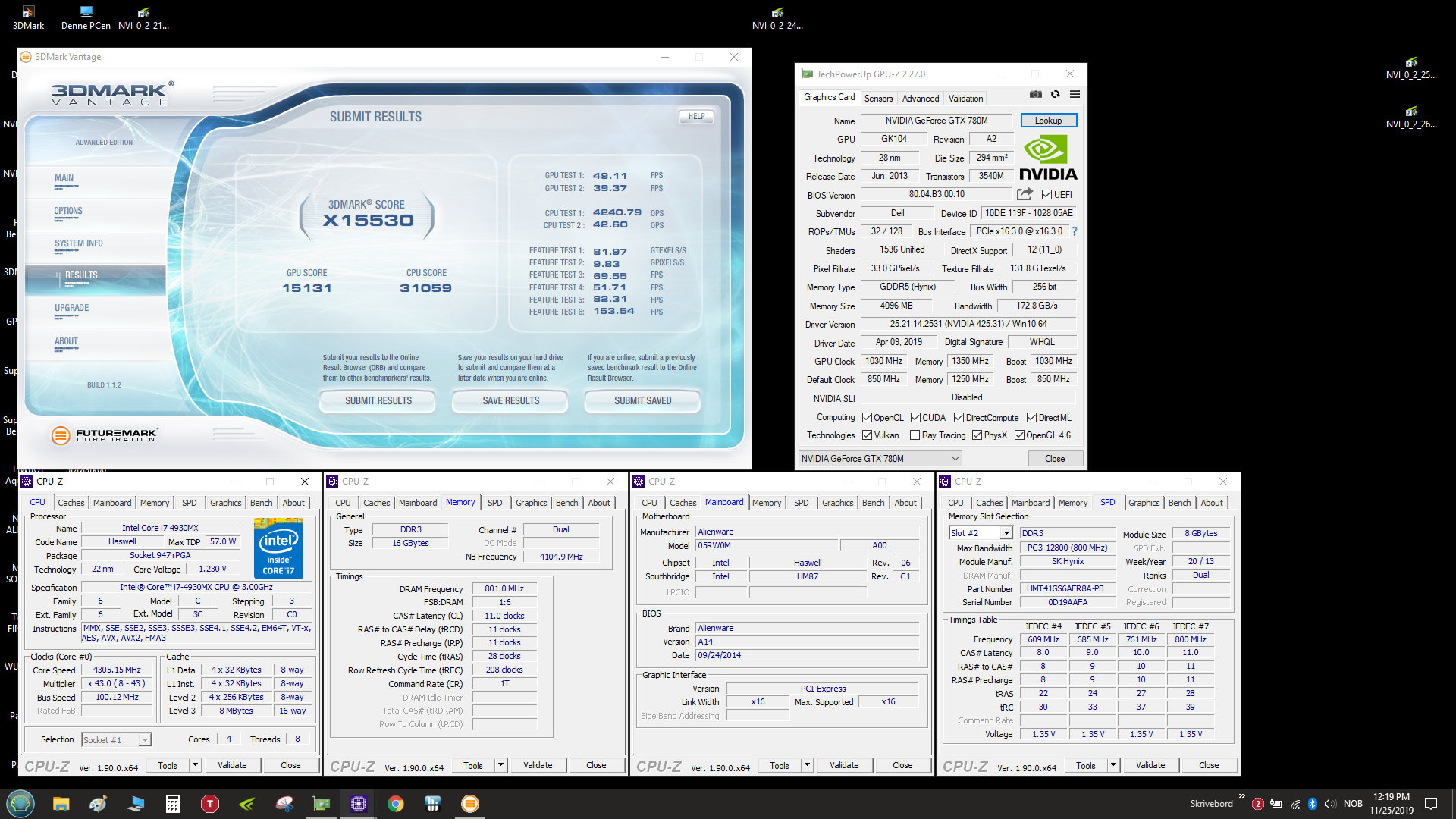Open GPU selector dropdown NVIDIA GeForce GTX 780M

(x=880, y=459)
